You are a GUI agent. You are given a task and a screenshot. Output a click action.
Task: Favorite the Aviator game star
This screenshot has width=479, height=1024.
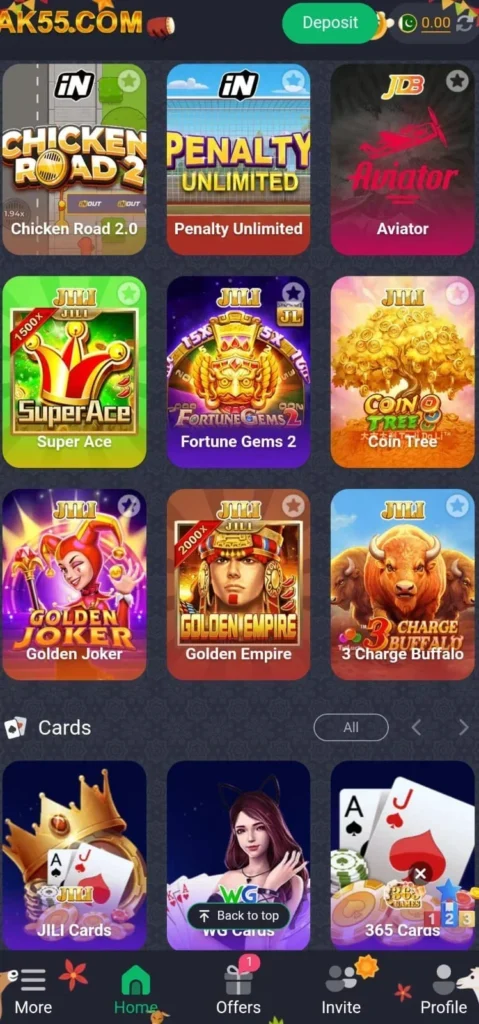click(457, 81)
